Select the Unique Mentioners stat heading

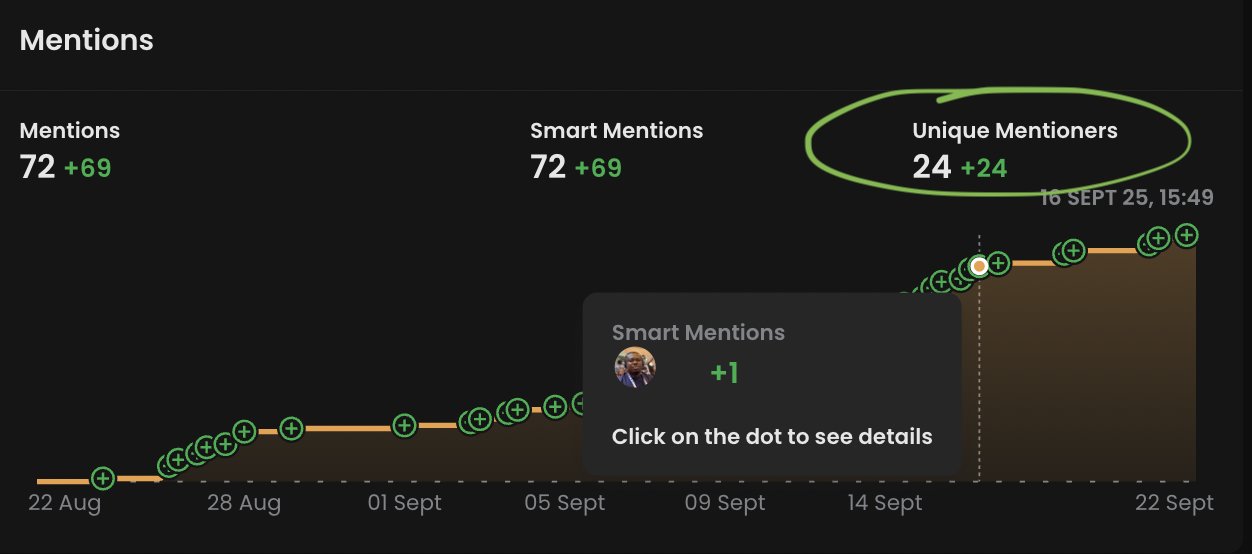[1015, 130]
